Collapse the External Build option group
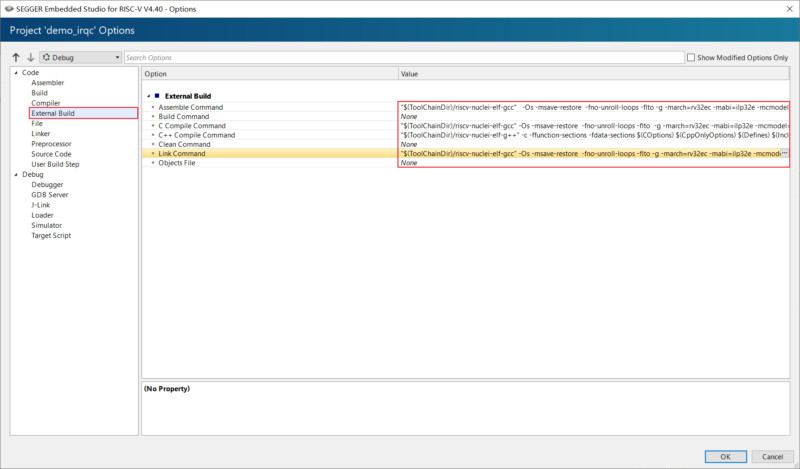 tap(148, 96)
